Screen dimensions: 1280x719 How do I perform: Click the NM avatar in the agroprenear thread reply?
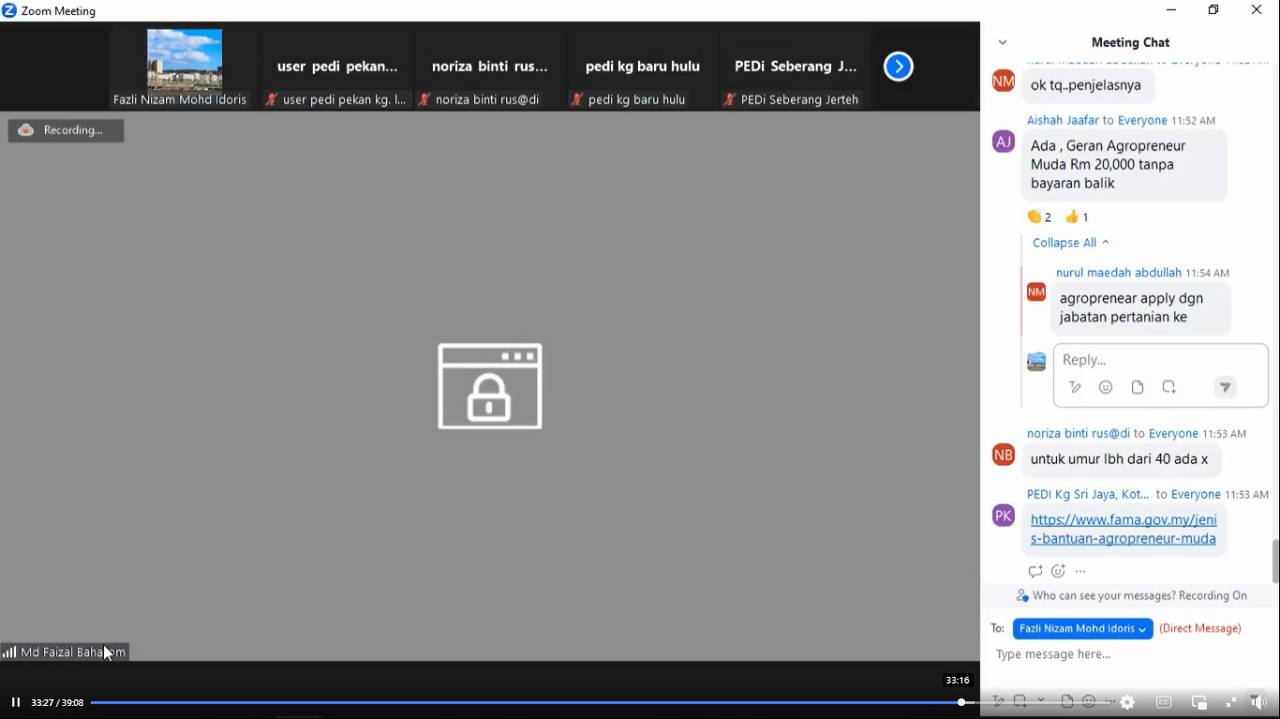point(1036,292)
